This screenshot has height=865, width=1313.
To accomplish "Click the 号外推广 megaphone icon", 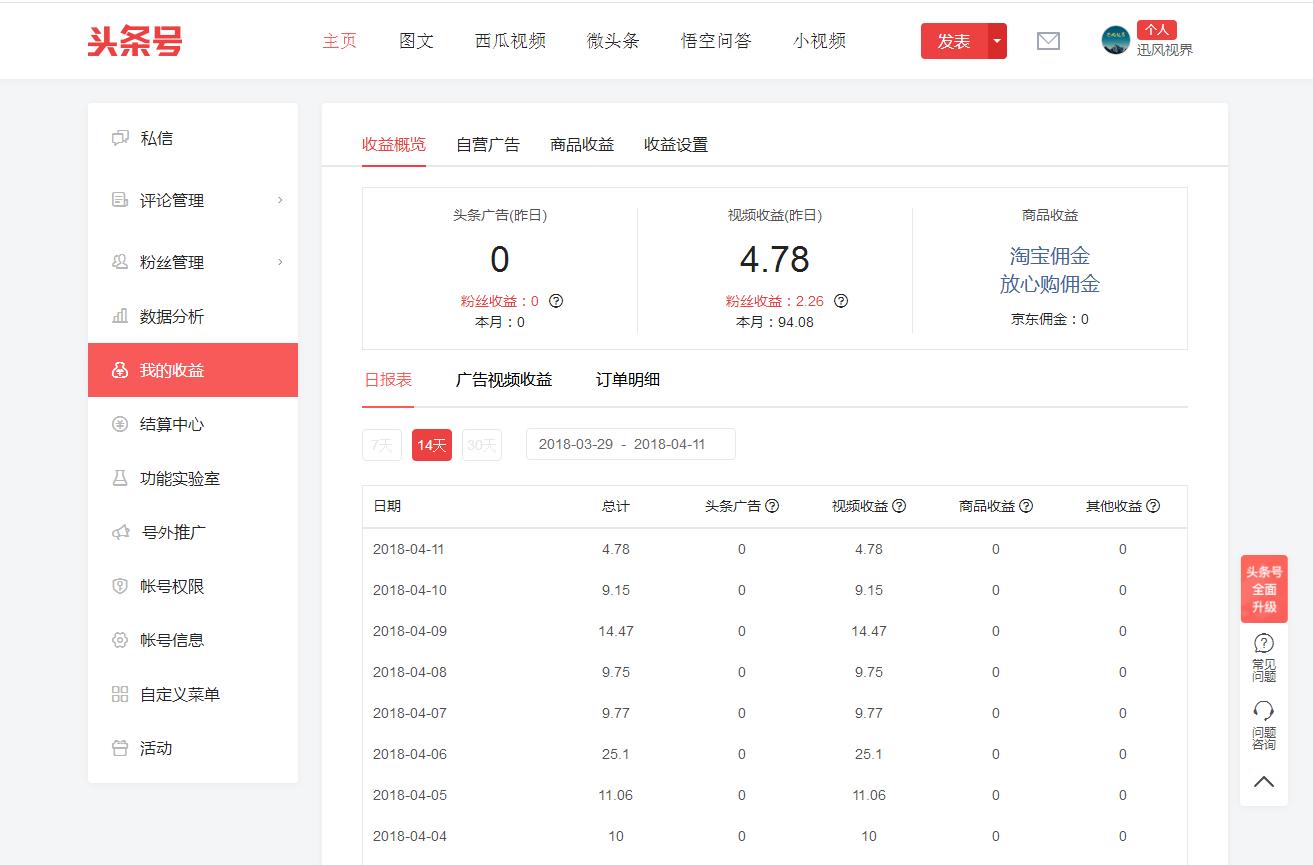I will [x=121, y=532].
